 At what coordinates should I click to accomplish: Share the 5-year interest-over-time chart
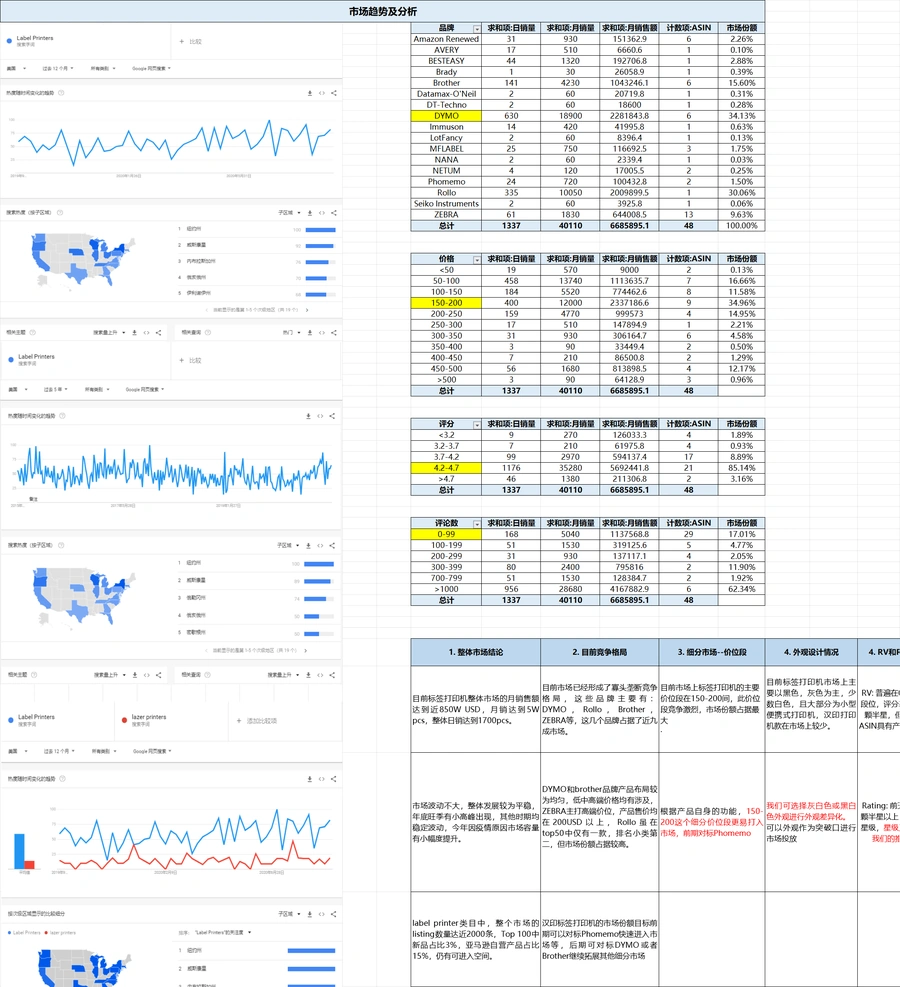point(332,416)
